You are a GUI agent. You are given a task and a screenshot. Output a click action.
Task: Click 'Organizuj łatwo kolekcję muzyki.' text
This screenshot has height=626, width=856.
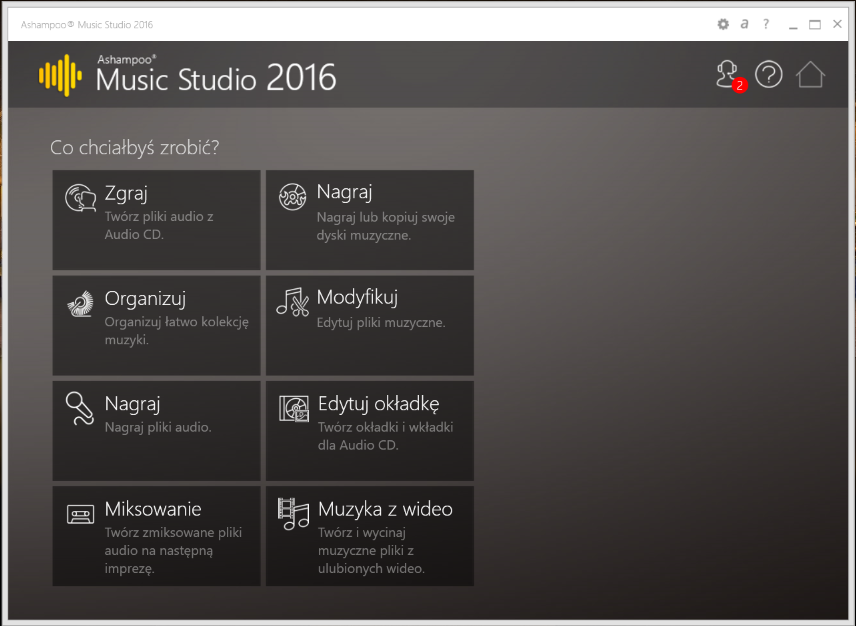pos(176,331)
